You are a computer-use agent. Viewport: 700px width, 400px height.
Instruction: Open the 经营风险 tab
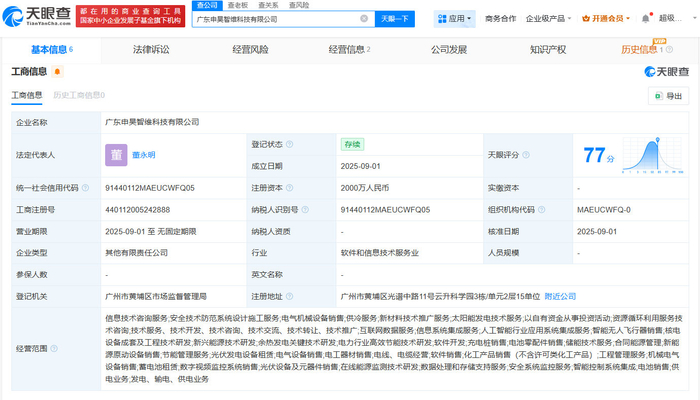pos(248,48)
